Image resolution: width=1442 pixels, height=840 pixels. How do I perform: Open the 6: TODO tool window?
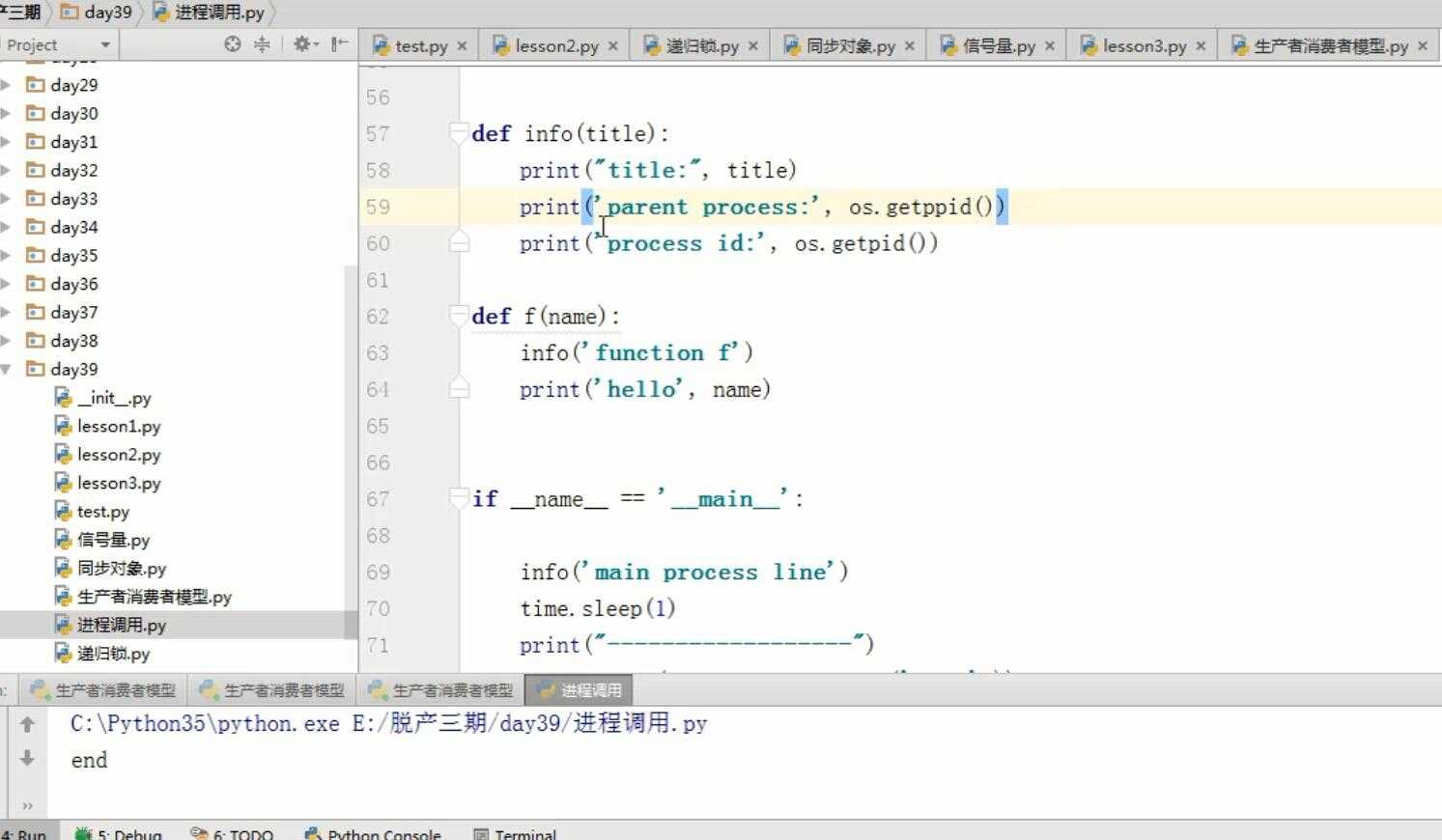pos(233,833)
